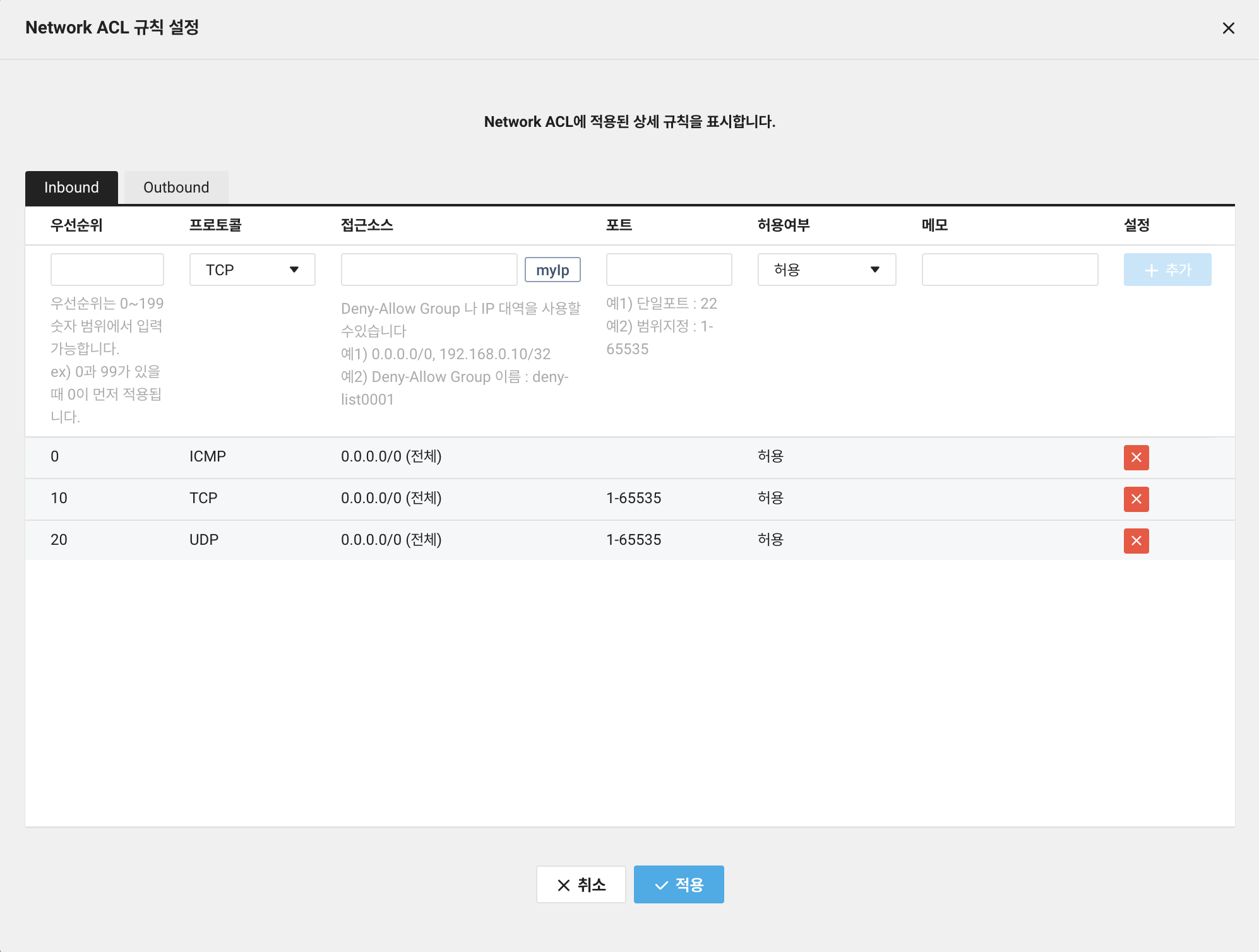Open the TCP protocol dropdown
Image resolution: width=1259 pixels, height=952 pixels.
click(x=252, y=270)
